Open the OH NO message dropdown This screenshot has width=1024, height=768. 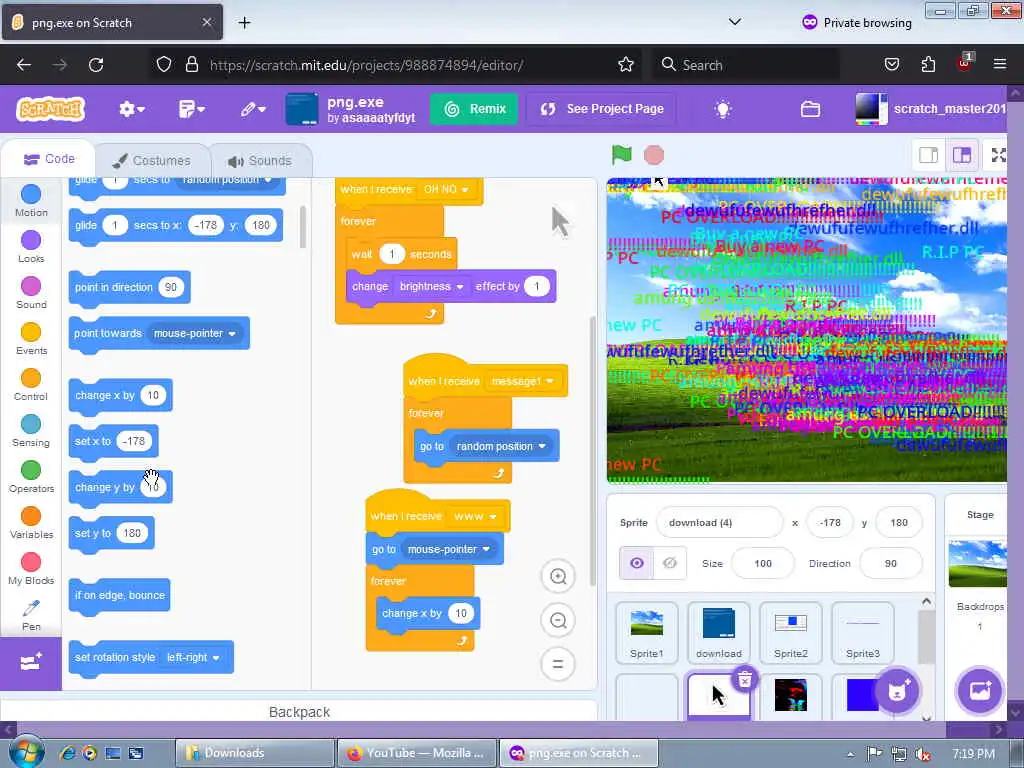[446, 189]
